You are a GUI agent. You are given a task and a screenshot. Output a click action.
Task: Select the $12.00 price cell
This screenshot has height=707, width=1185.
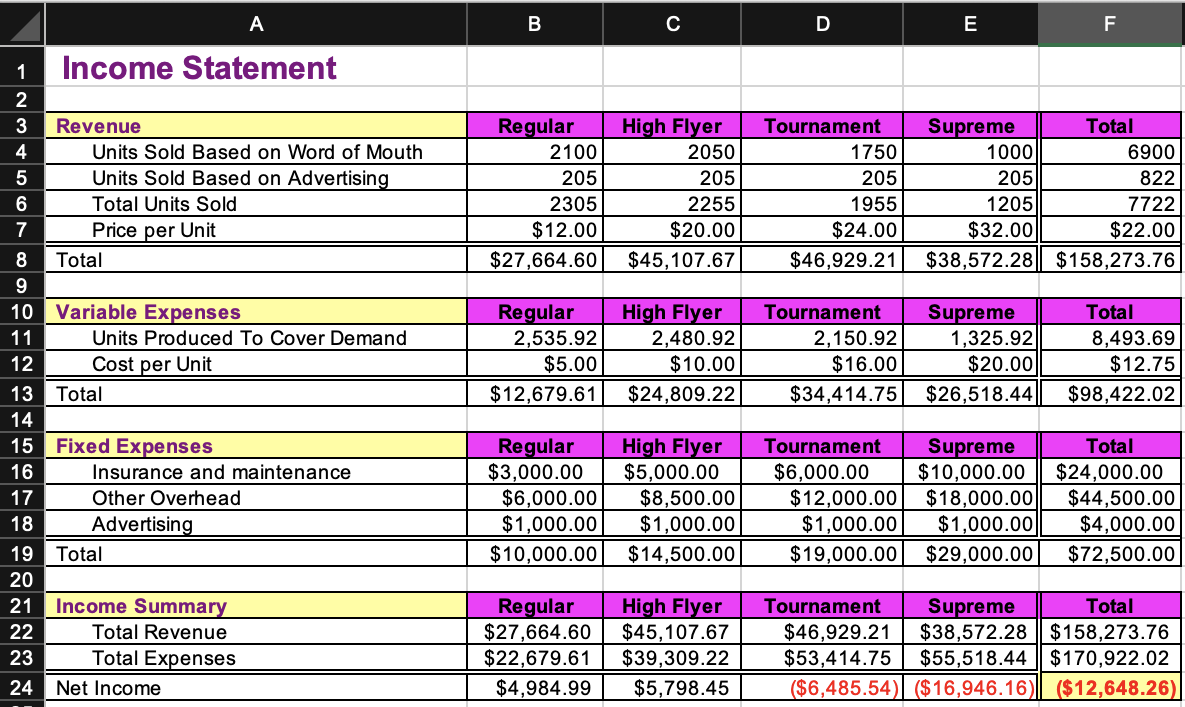tap(535, 230)
